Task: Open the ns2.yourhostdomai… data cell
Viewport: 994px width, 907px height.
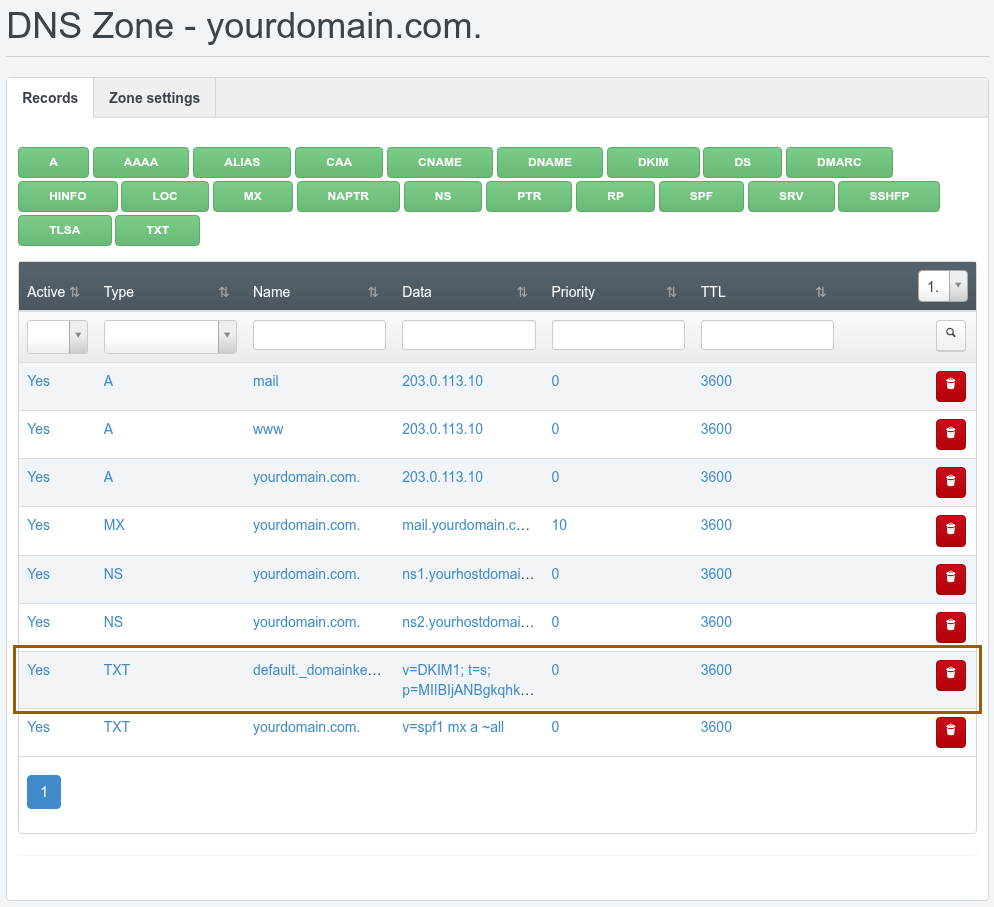Action: (x=468, y=622)
